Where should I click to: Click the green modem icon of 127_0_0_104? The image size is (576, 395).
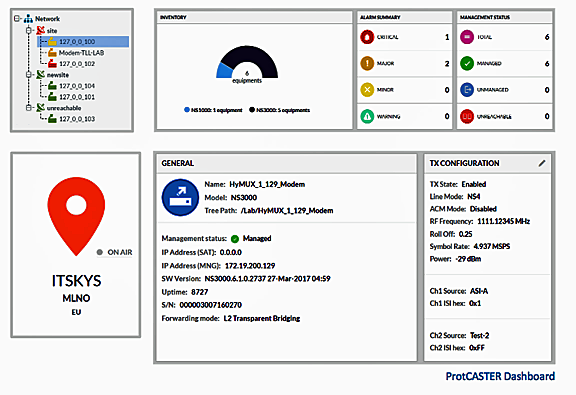point(53,86)
